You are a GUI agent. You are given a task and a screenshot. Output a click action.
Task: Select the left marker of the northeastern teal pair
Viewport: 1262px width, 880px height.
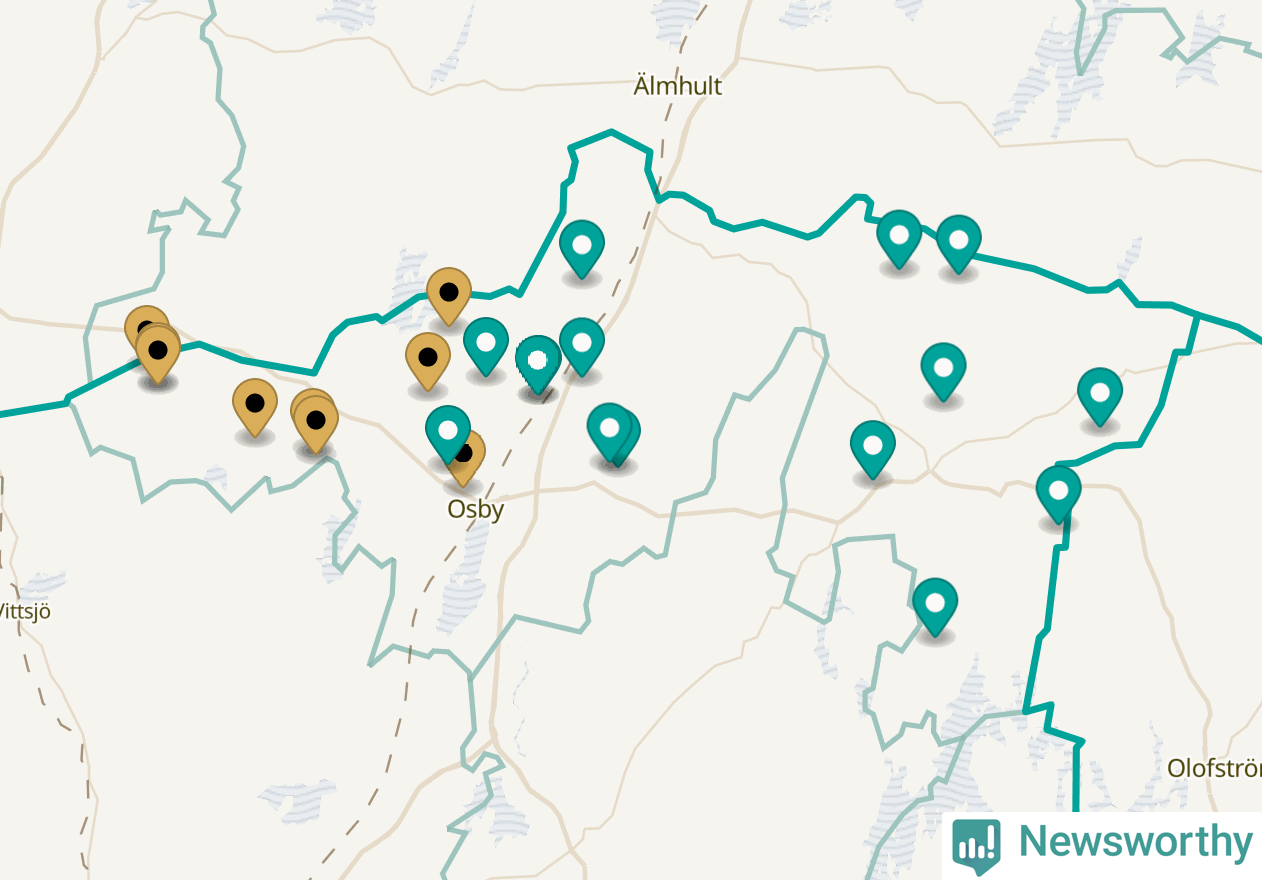[899, 239]
